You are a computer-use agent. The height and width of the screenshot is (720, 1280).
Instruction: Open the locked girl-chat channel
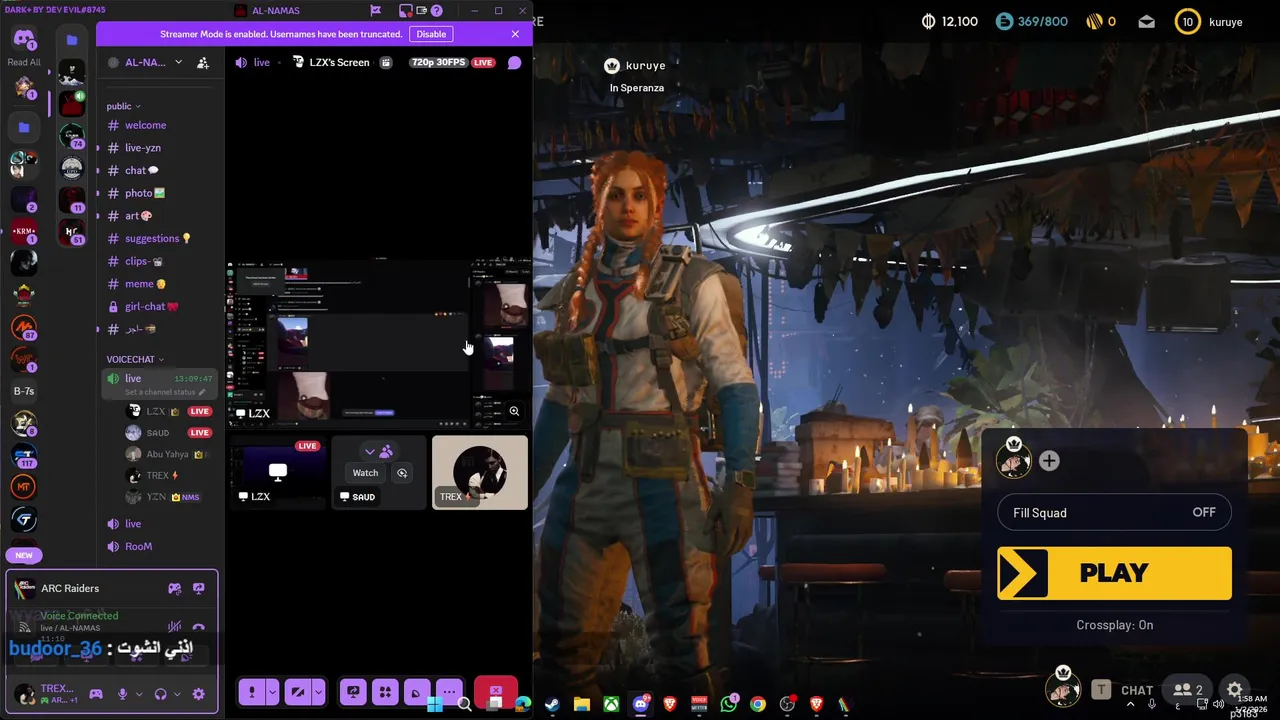(151, 307)
